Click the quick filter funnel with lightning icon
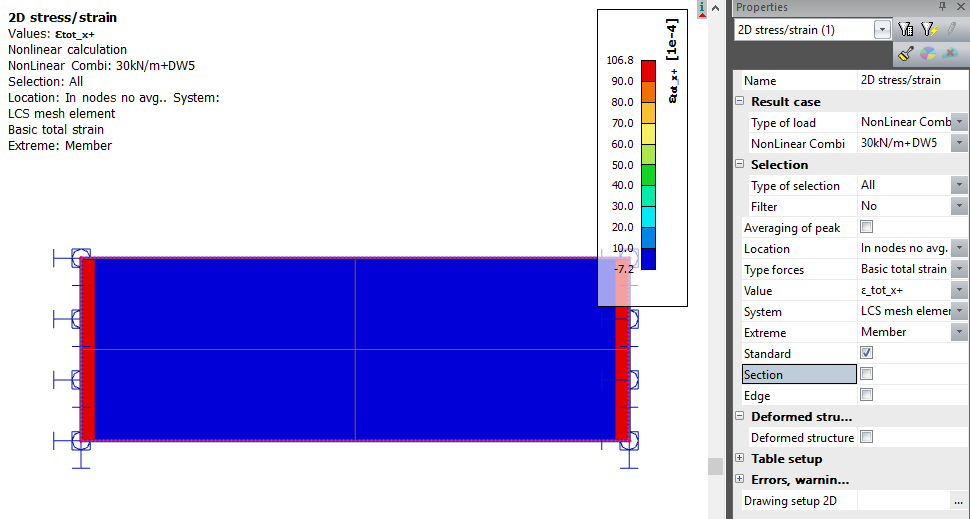Image resolution: width=970 pixels, height=519 pixels. 929,29
